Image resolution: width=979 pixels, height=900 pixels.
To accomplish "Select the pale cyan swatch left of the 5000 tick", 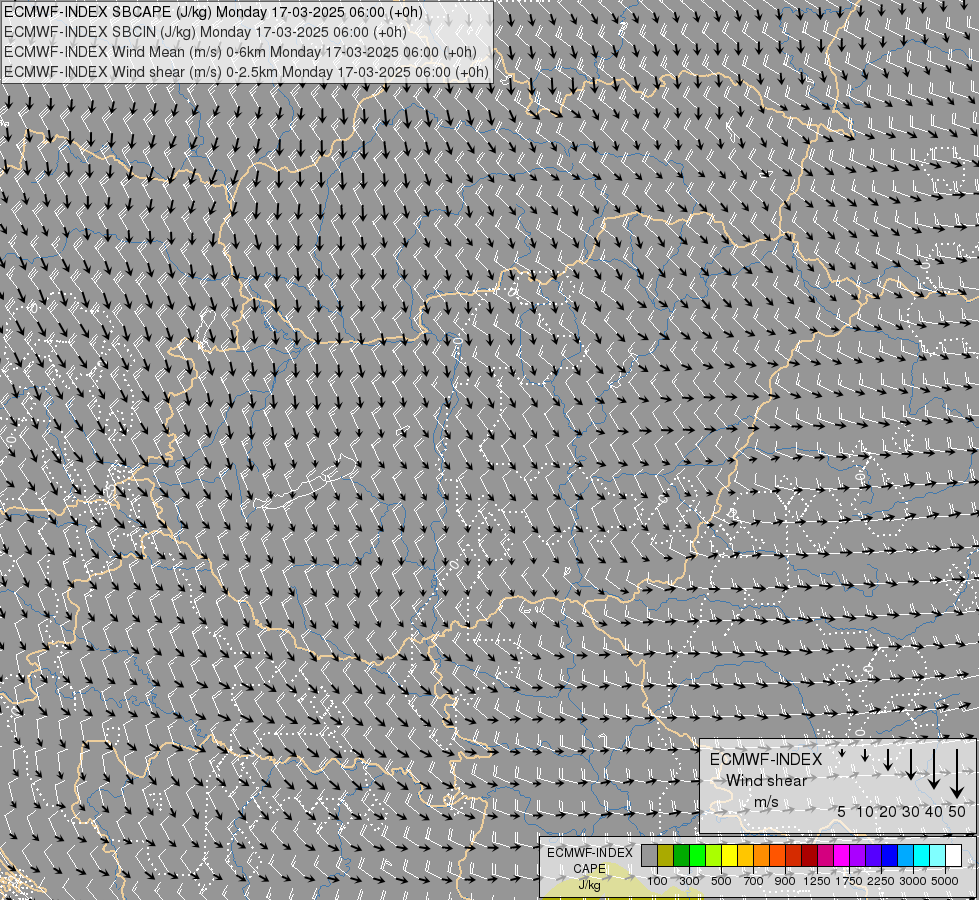I will click(x=938, y=855).
